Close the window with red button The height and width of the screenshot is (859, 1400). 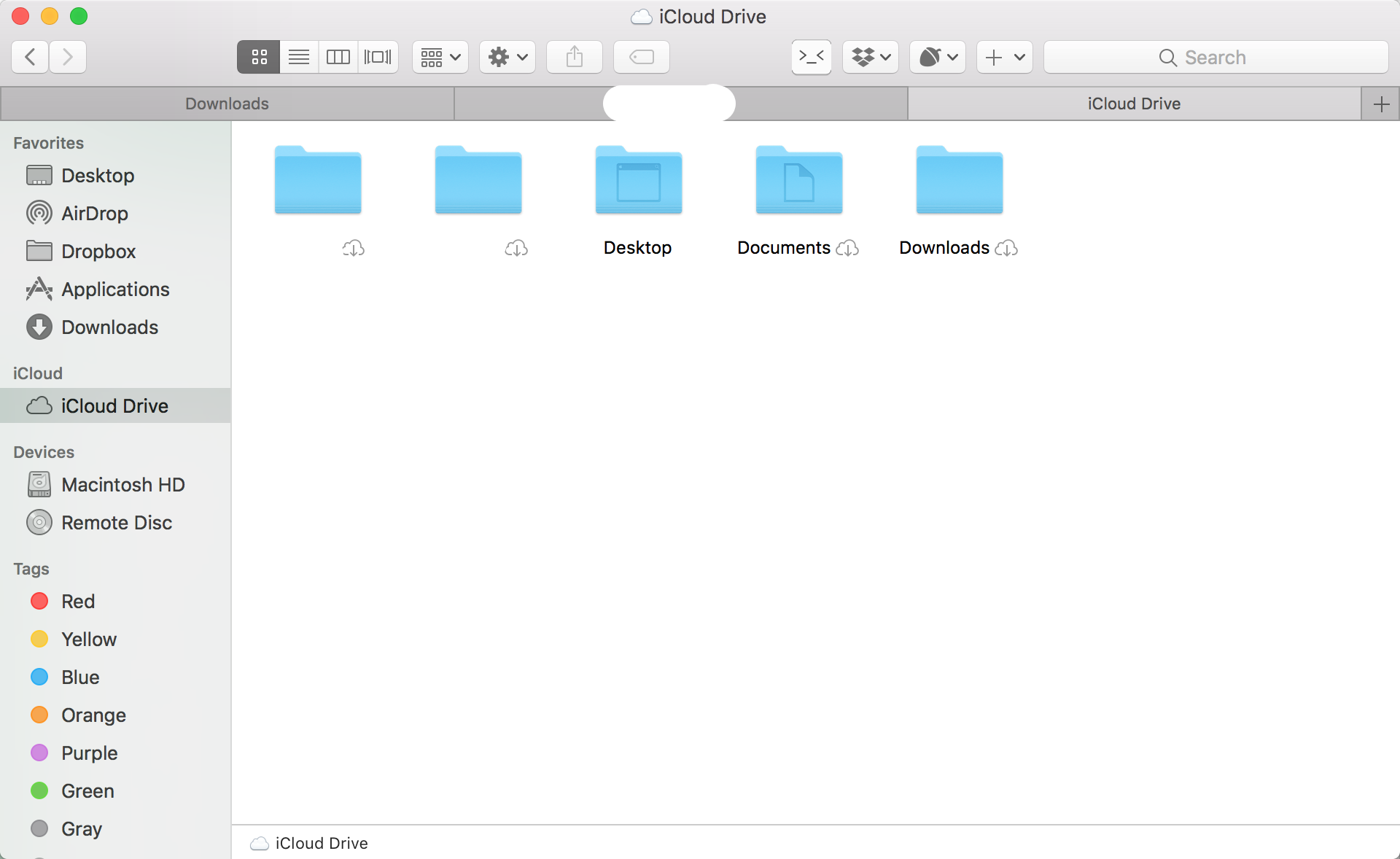pyautogui.click(x=20, y=16)
